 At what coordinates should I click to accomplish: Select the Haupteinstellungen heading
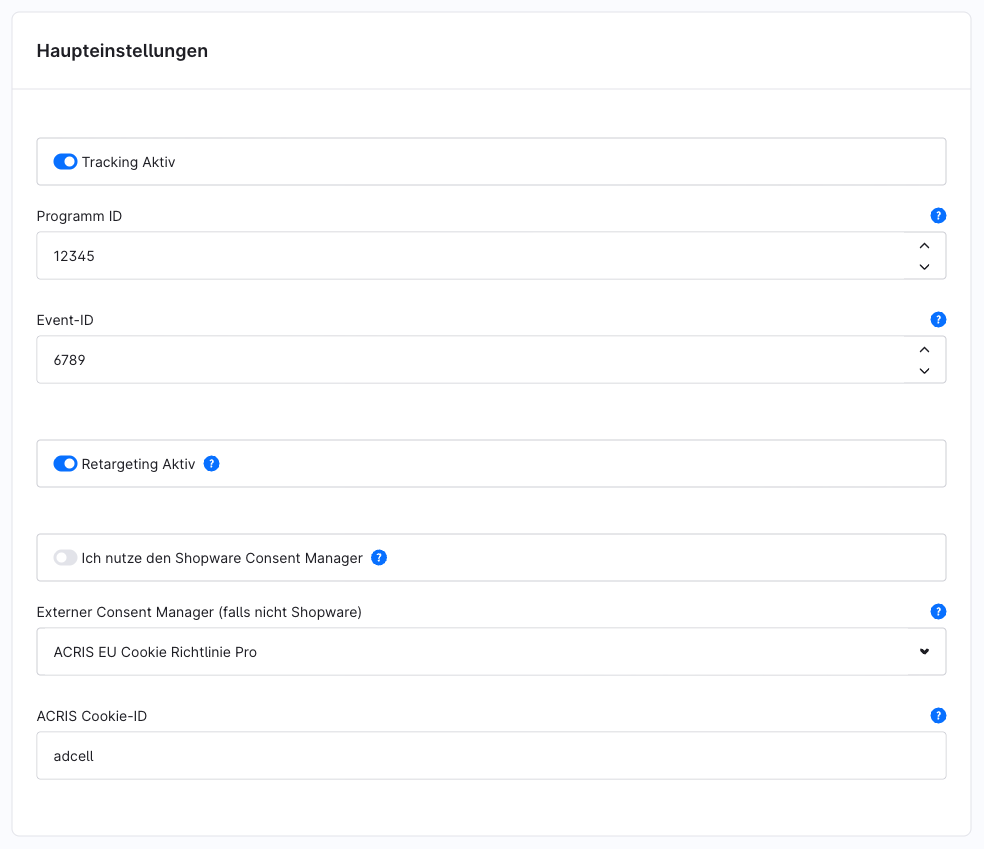click(122, 51)
